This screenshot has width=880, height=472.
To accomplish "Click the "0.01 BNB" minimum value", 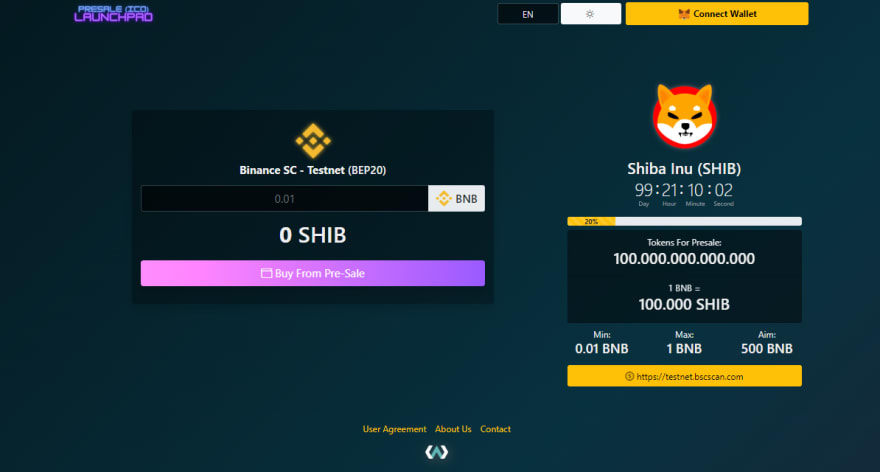I will tap(602, 349).
